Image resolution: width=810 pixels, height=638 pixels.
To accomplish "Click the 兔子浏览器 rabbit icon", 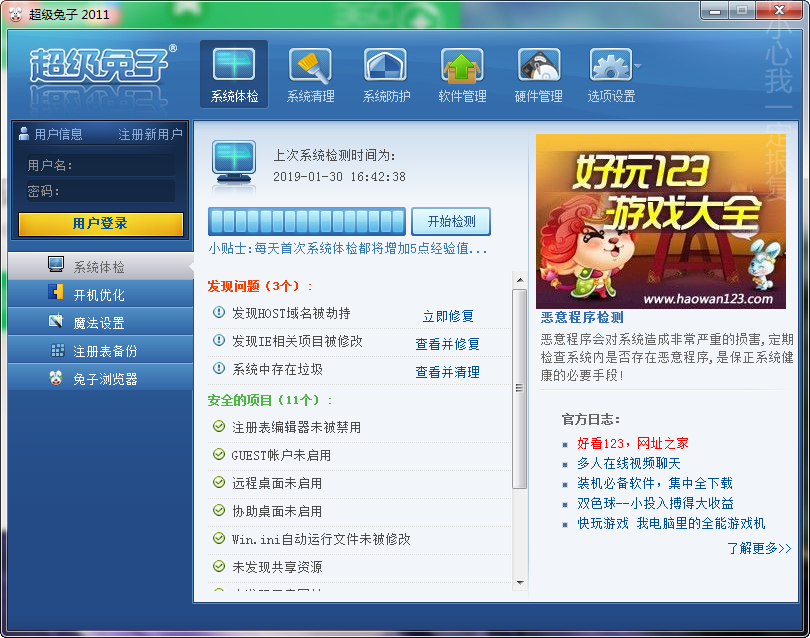I will click(56, 378).
